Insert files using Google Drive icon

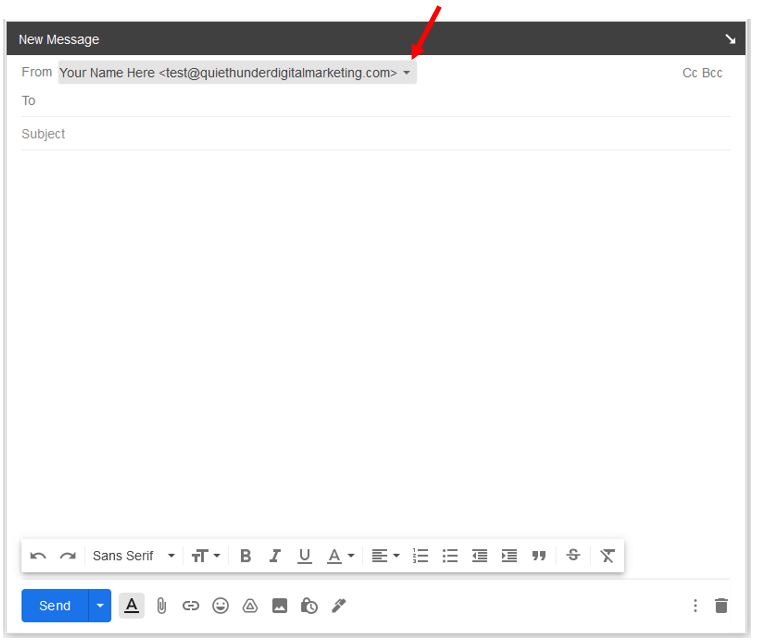coord(250,606)
